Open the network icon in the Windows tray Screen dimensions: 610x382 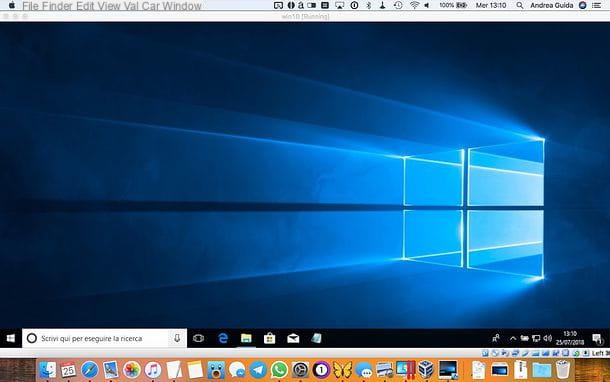click(536, 338)
